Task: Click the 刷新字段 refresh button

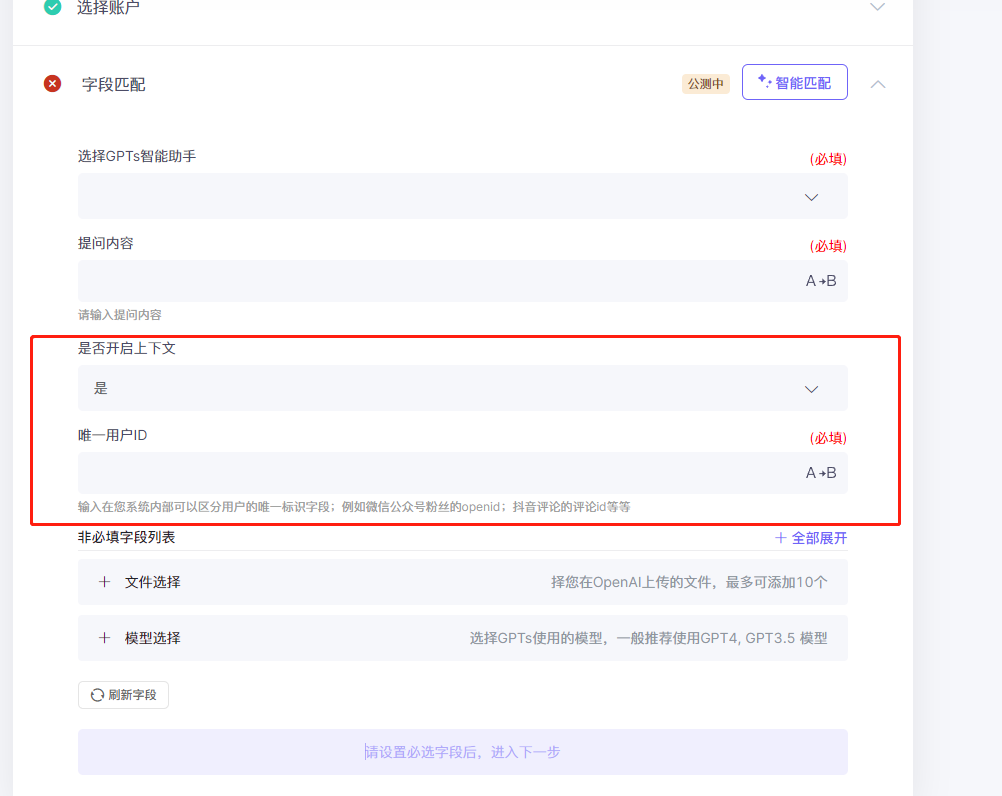Action: 123,695
